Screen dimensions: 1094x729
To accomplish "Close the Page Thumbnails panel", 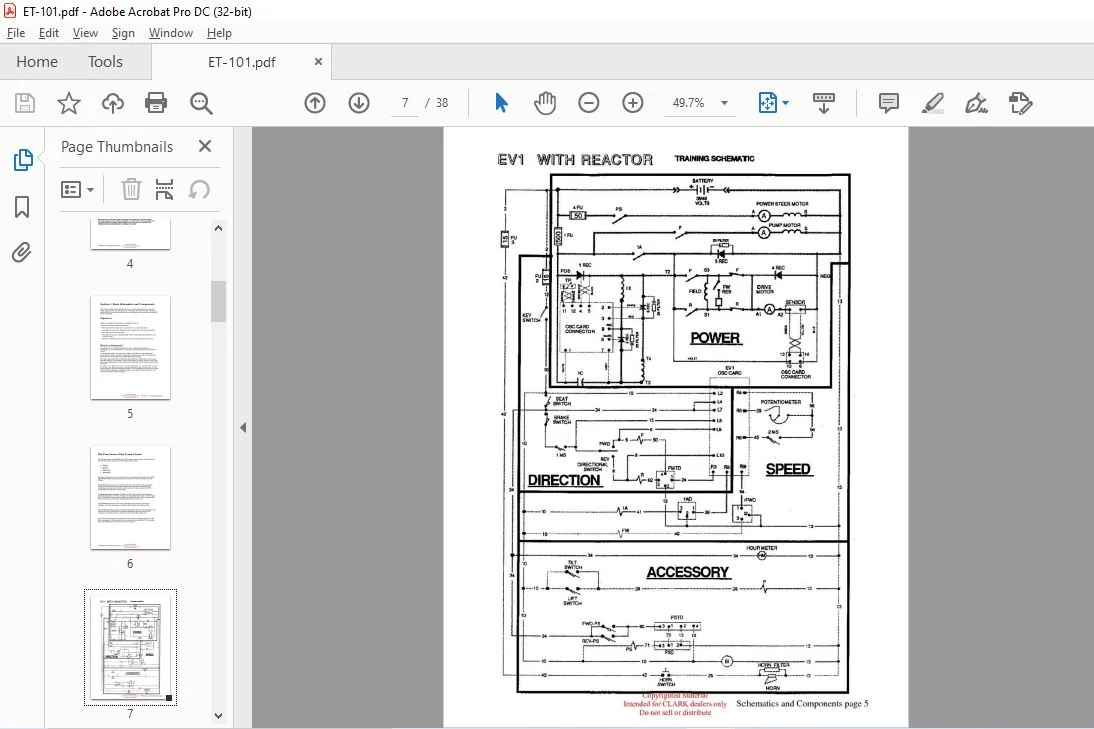I will pyautogui.click(x=204, y=146).
